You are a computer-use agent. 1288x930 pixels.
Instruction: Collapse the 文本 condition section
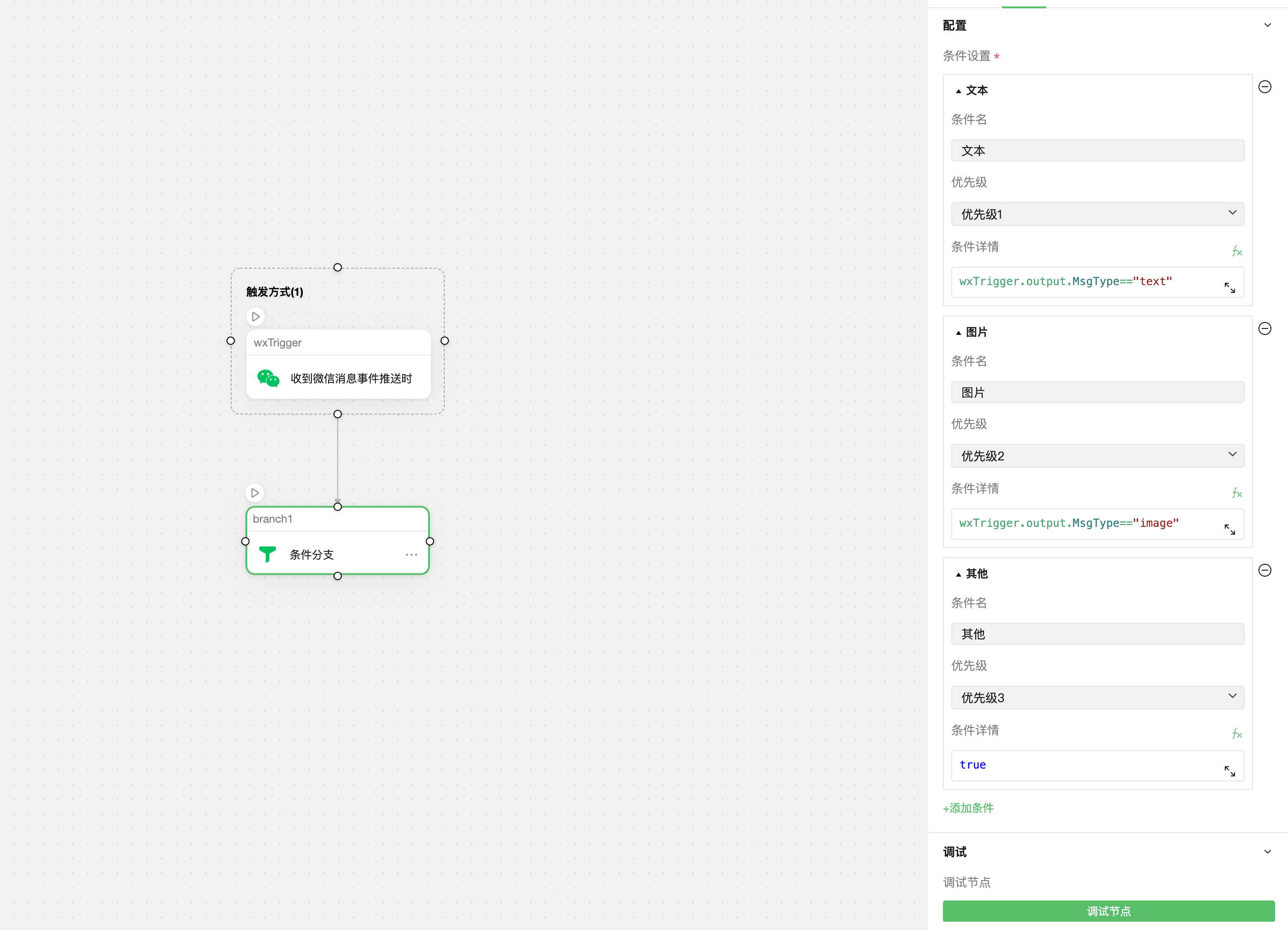[x=959, y=91]
